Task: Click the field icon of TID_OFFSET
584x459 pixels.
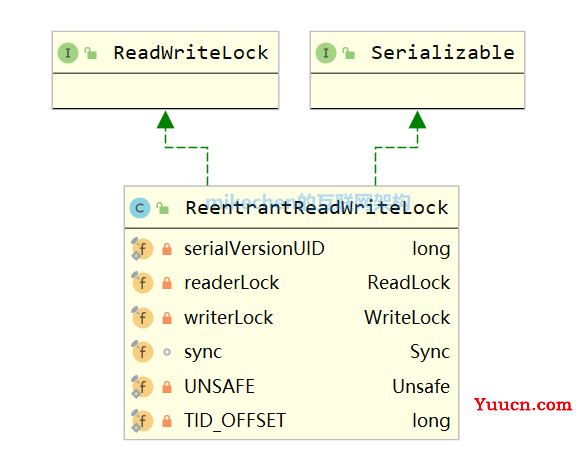Action: click(x=142, y=421)
